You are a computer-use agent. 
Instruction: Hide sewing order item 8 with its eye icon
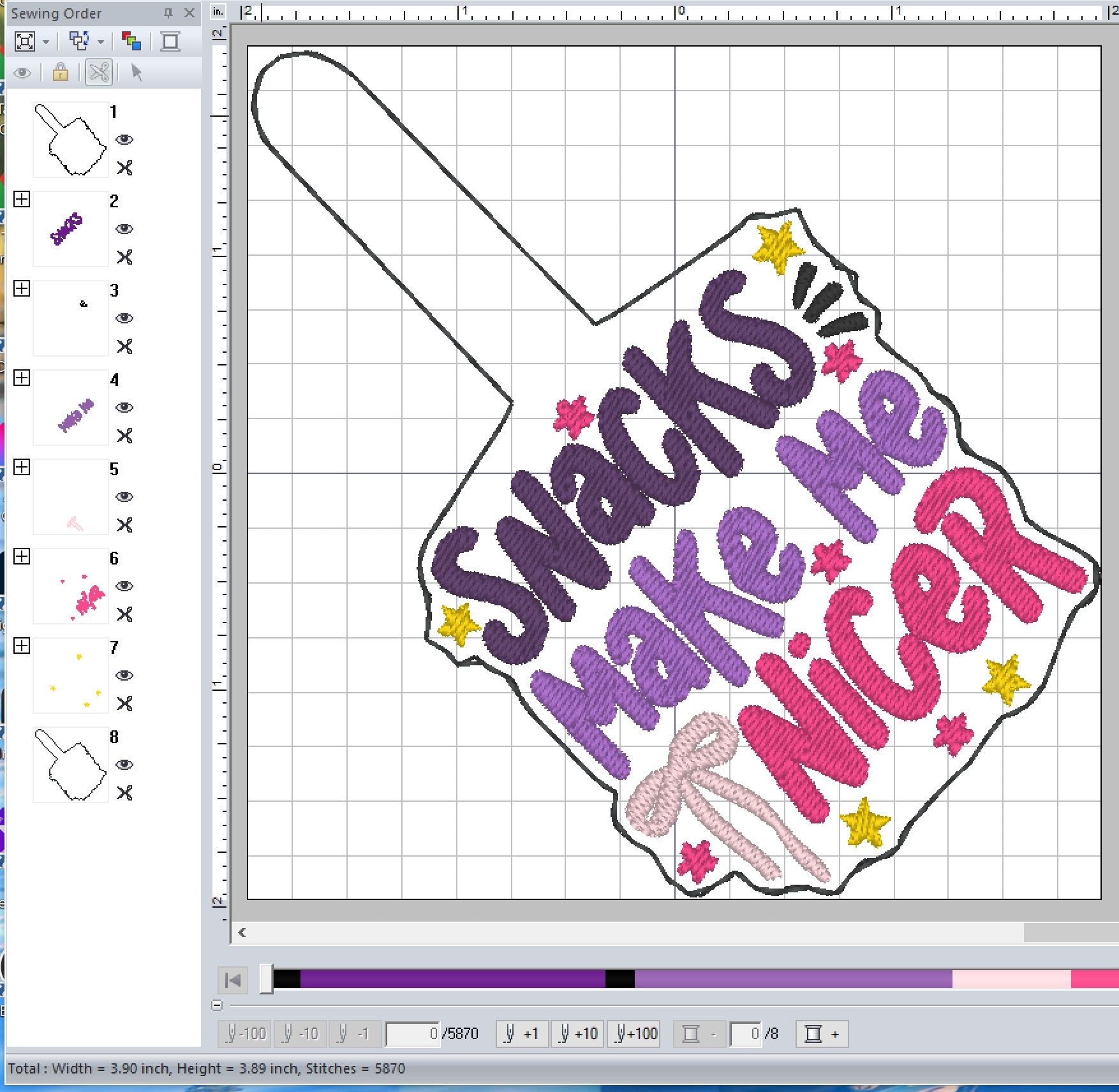[x=124, y=765]
